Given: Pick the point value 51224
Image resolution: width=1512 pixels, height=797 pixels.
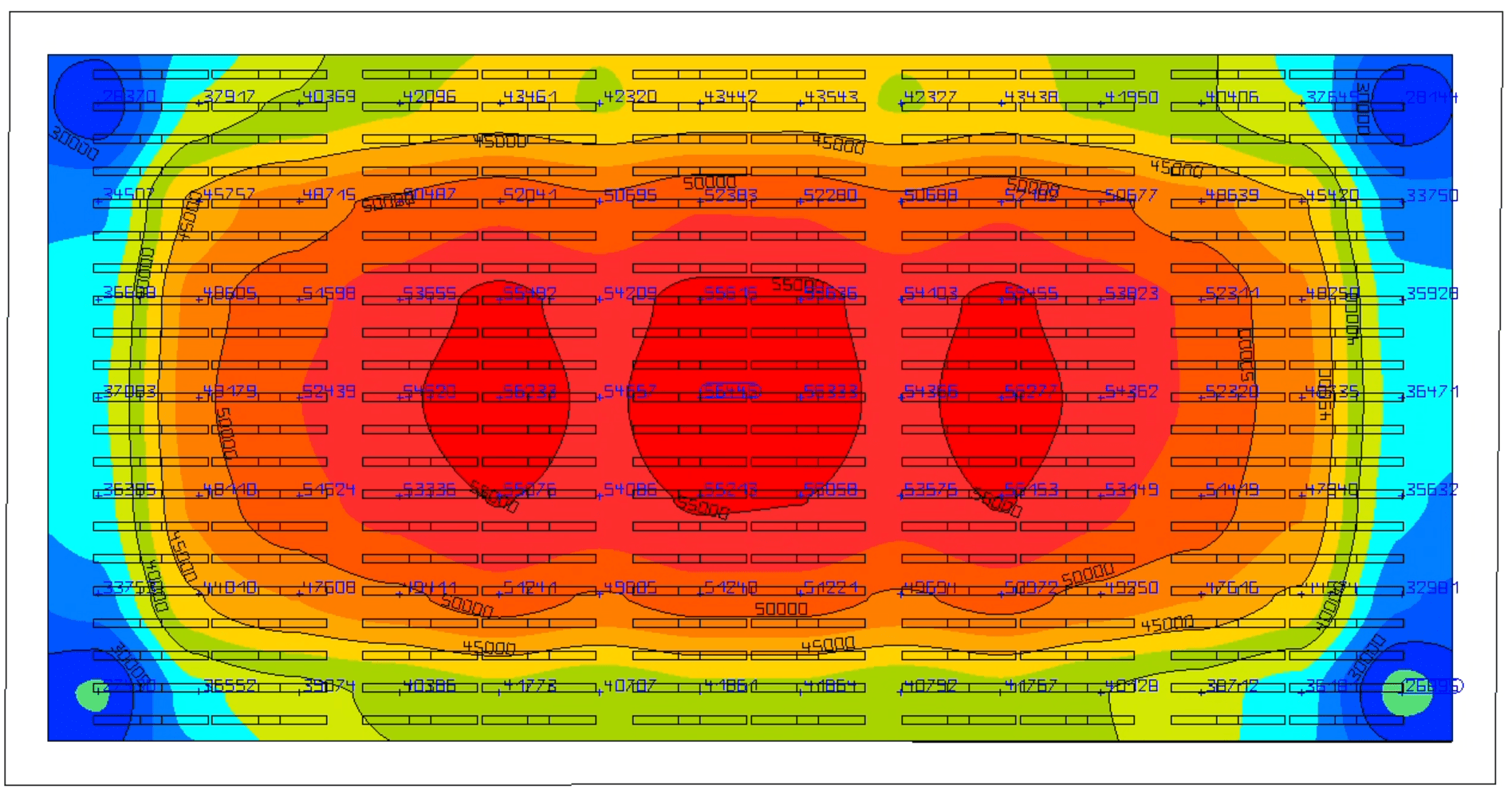Looking at the screenshot, I should [x=831, y=587].
